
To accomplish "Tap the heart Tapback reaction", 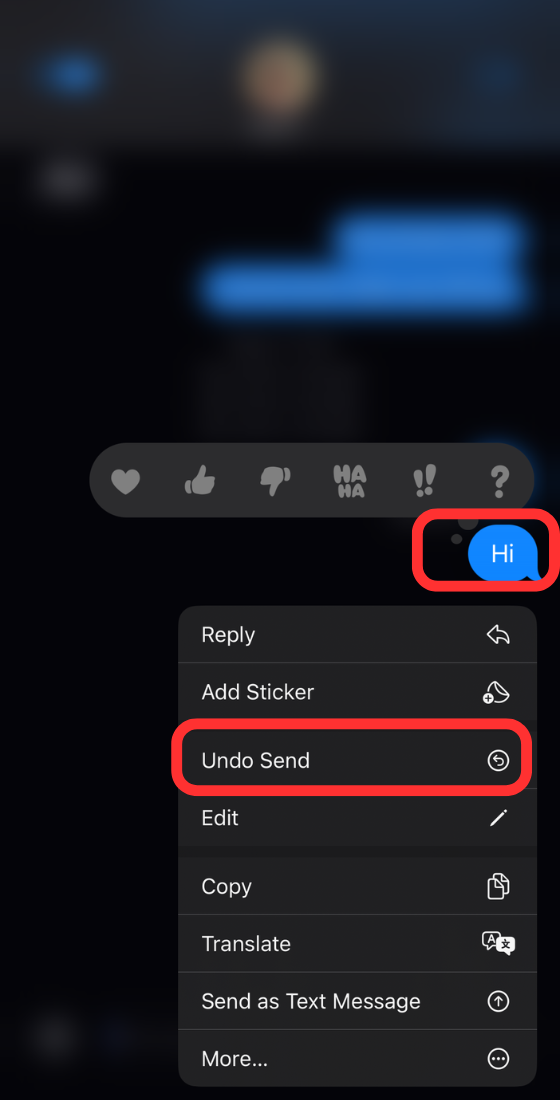I will 126,481.
